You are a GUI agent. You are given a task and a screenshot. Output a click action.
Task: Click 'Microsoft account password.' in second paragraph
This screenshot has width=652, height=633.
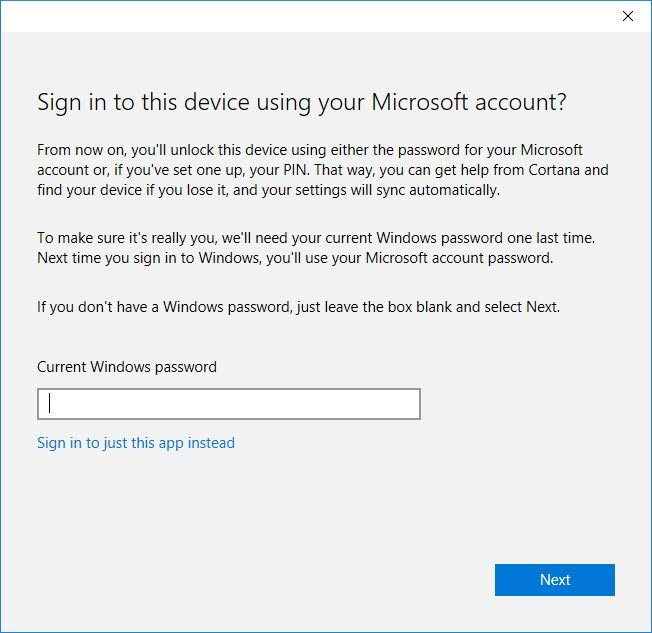tap(459, 258)
